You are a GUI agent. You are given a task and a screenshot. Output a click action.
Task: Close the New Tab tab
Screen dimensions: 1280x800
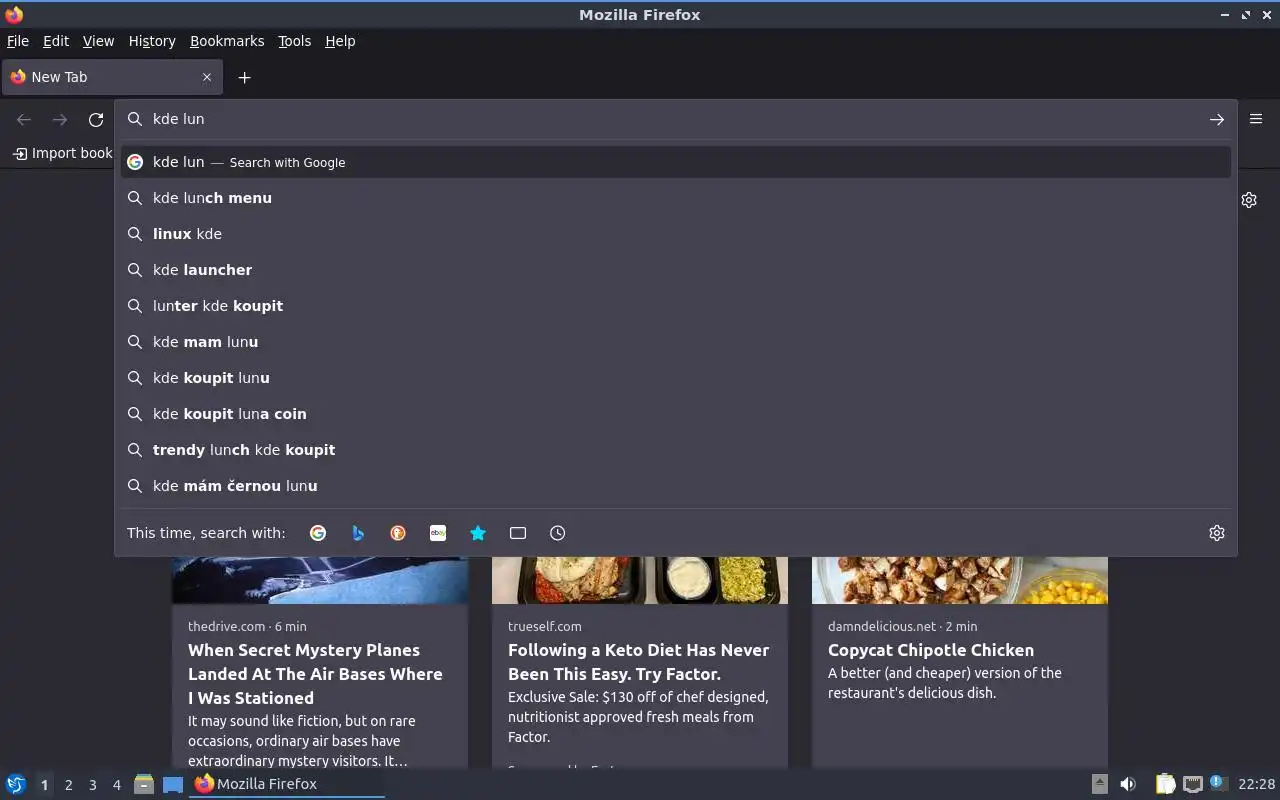pos(207,77)
